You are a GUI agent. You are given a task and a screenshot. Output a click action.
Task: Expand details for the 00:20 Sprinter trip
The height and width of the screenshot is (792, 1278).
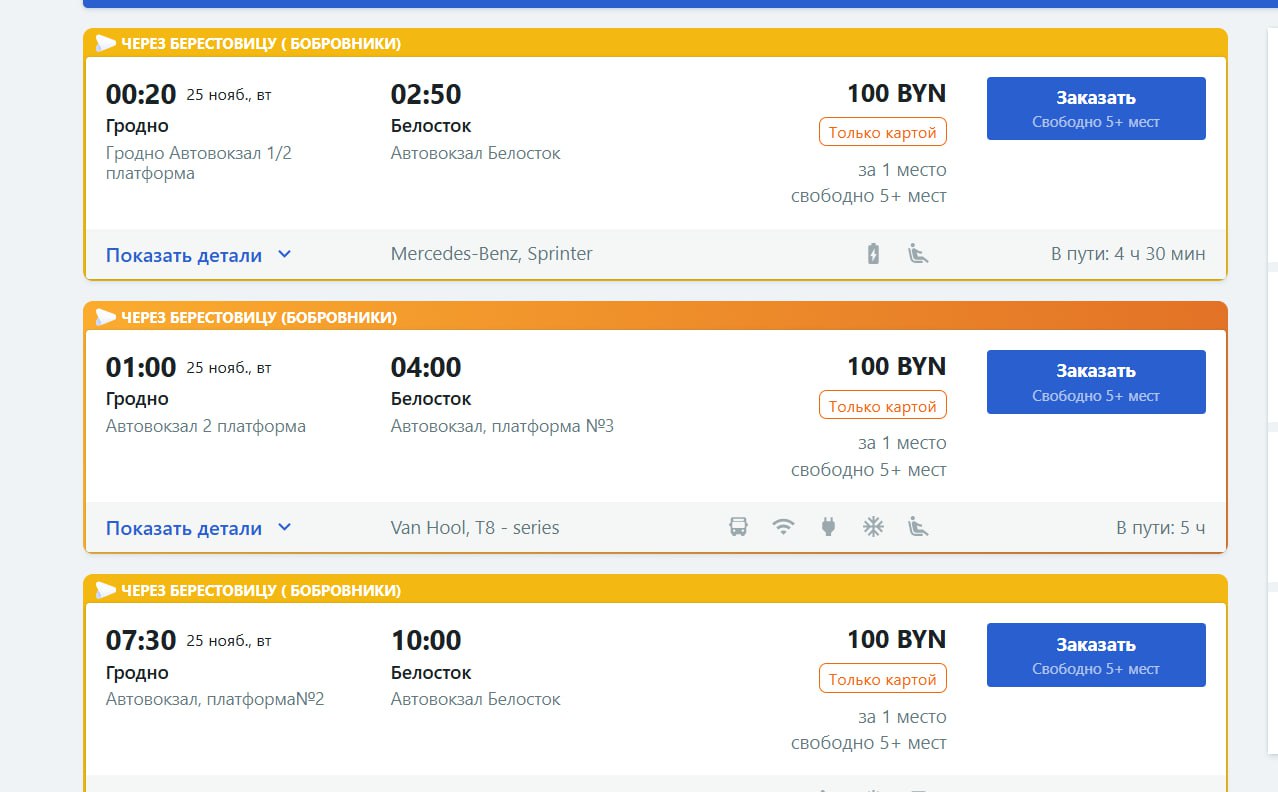pyautogui.click(x=198, y=255)
